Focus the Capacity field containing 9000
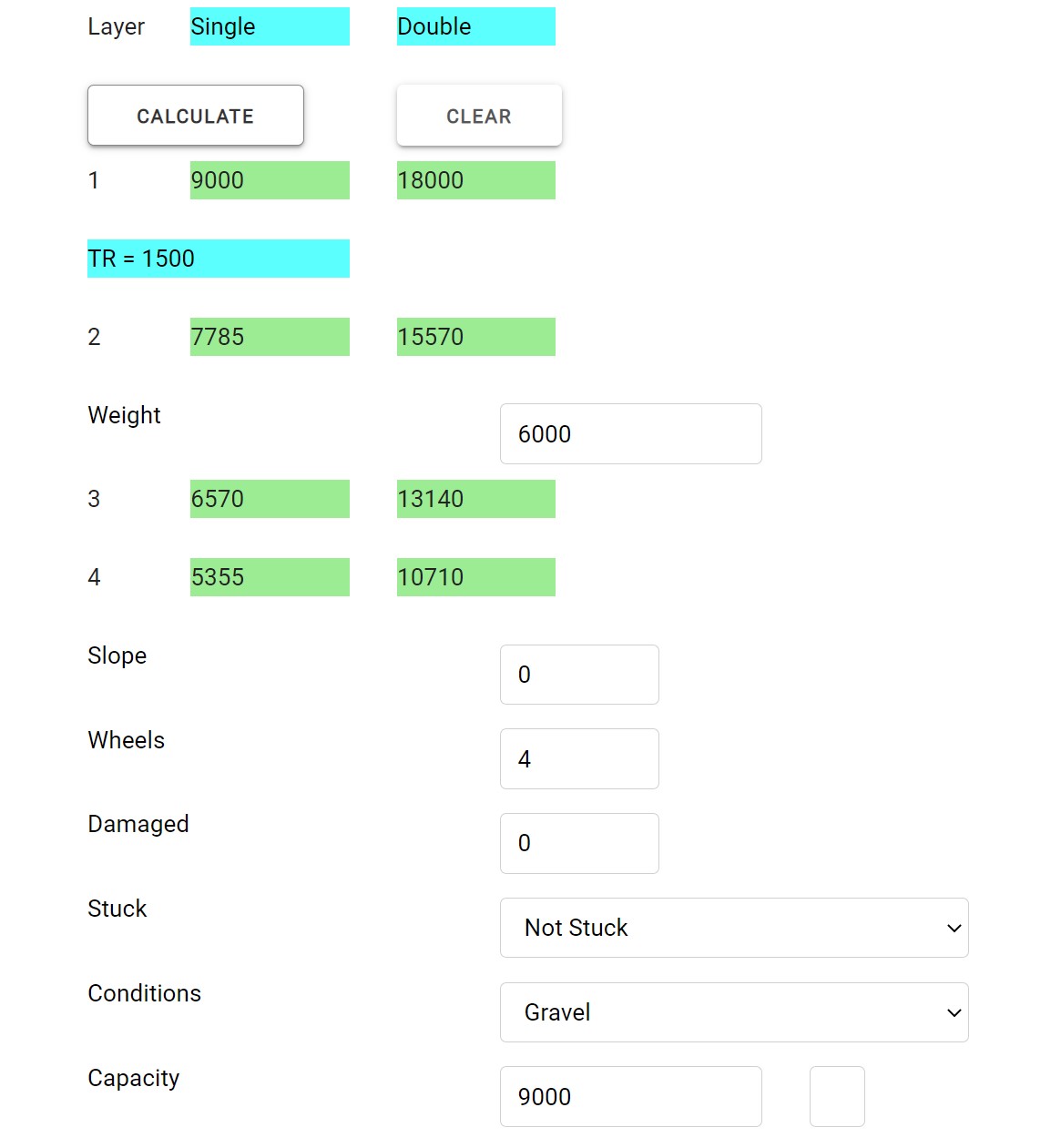 click(630, 1097)
